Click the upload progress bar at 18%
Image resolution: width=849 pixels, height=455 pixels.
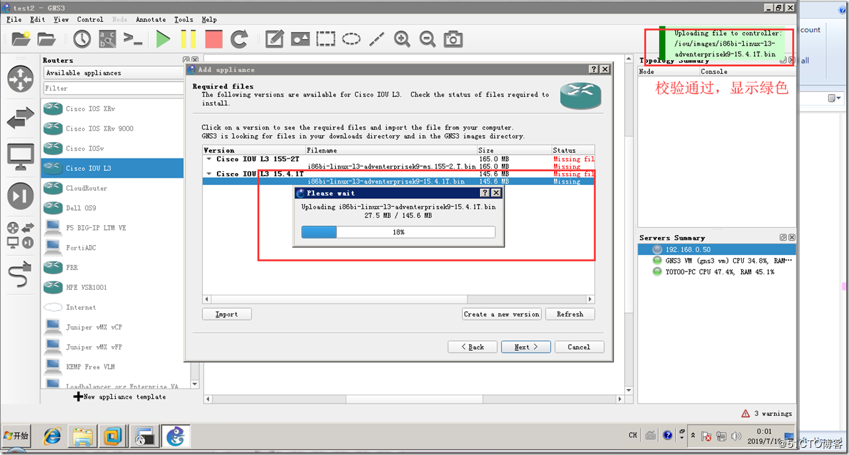click(399, 232)
